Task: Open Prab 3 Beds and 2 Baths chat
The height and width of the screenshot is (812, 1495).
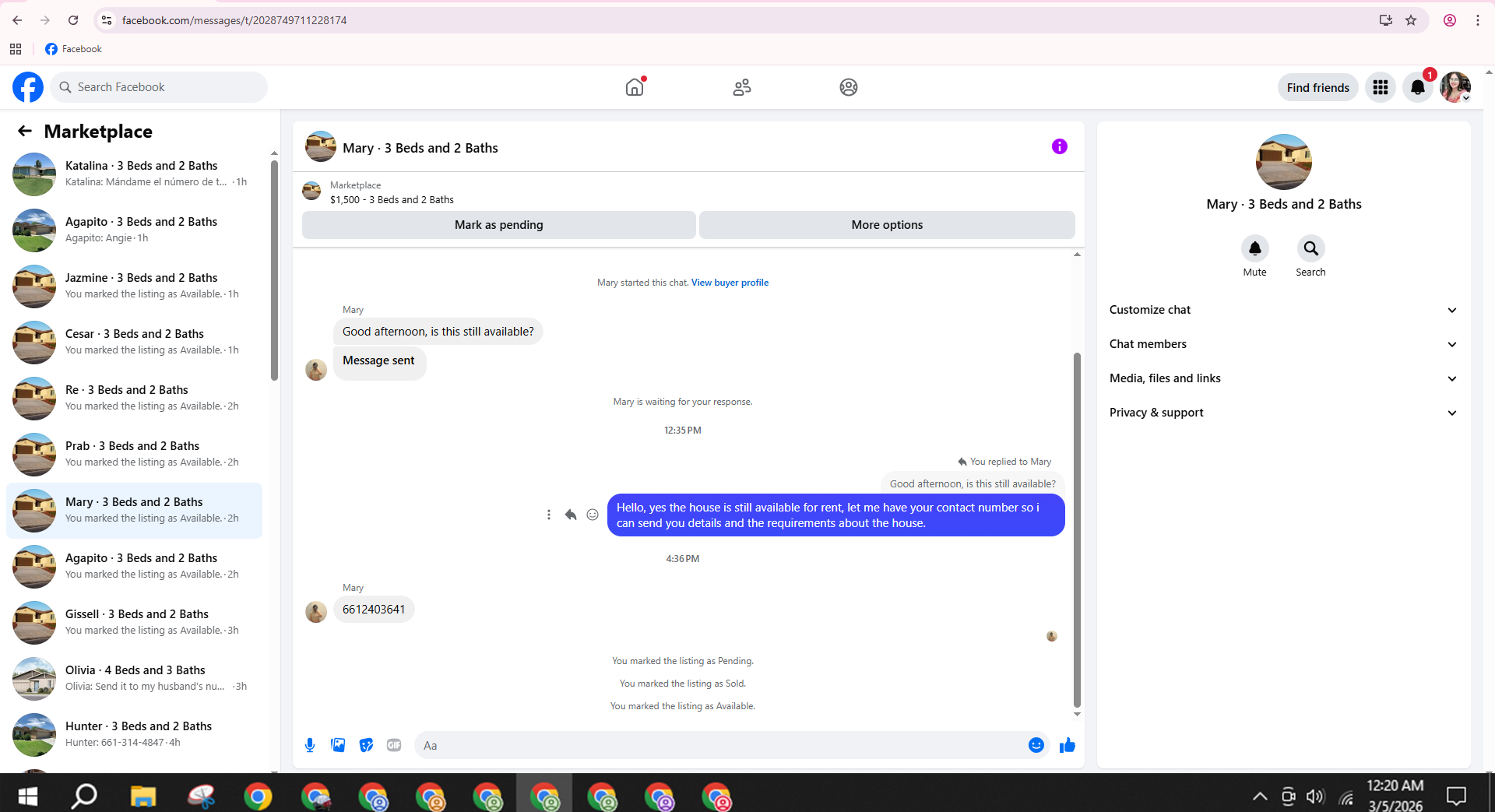Action: (x=135, y=454)
